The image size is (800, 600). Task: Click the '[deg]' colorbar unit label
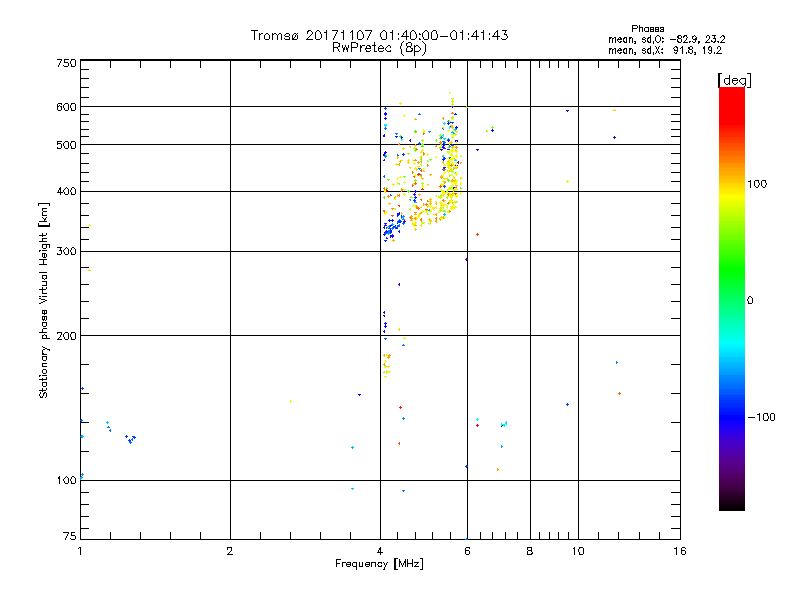click(734, 80)
